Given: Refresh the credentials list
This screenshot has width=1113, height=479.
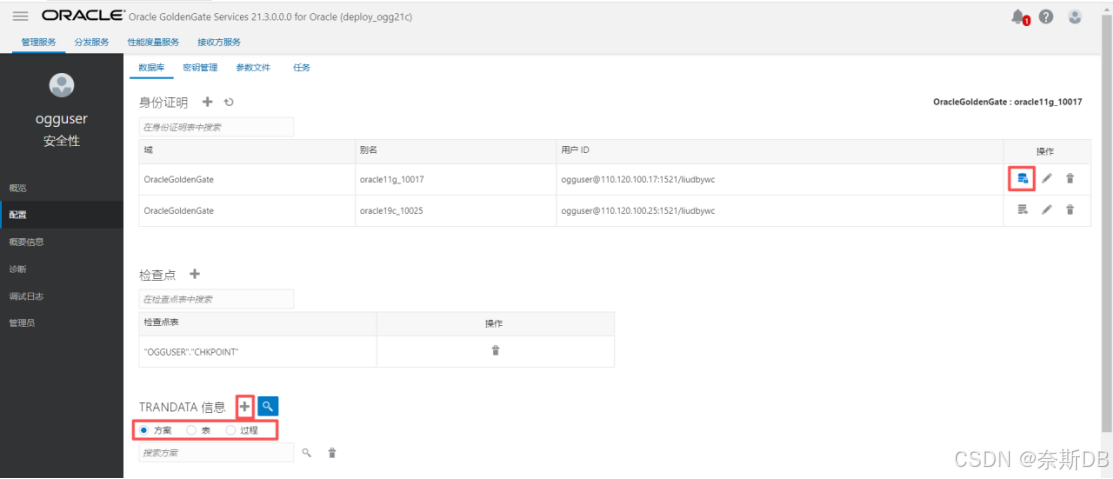Looking at the screenshot, I should tap(228, 102).
